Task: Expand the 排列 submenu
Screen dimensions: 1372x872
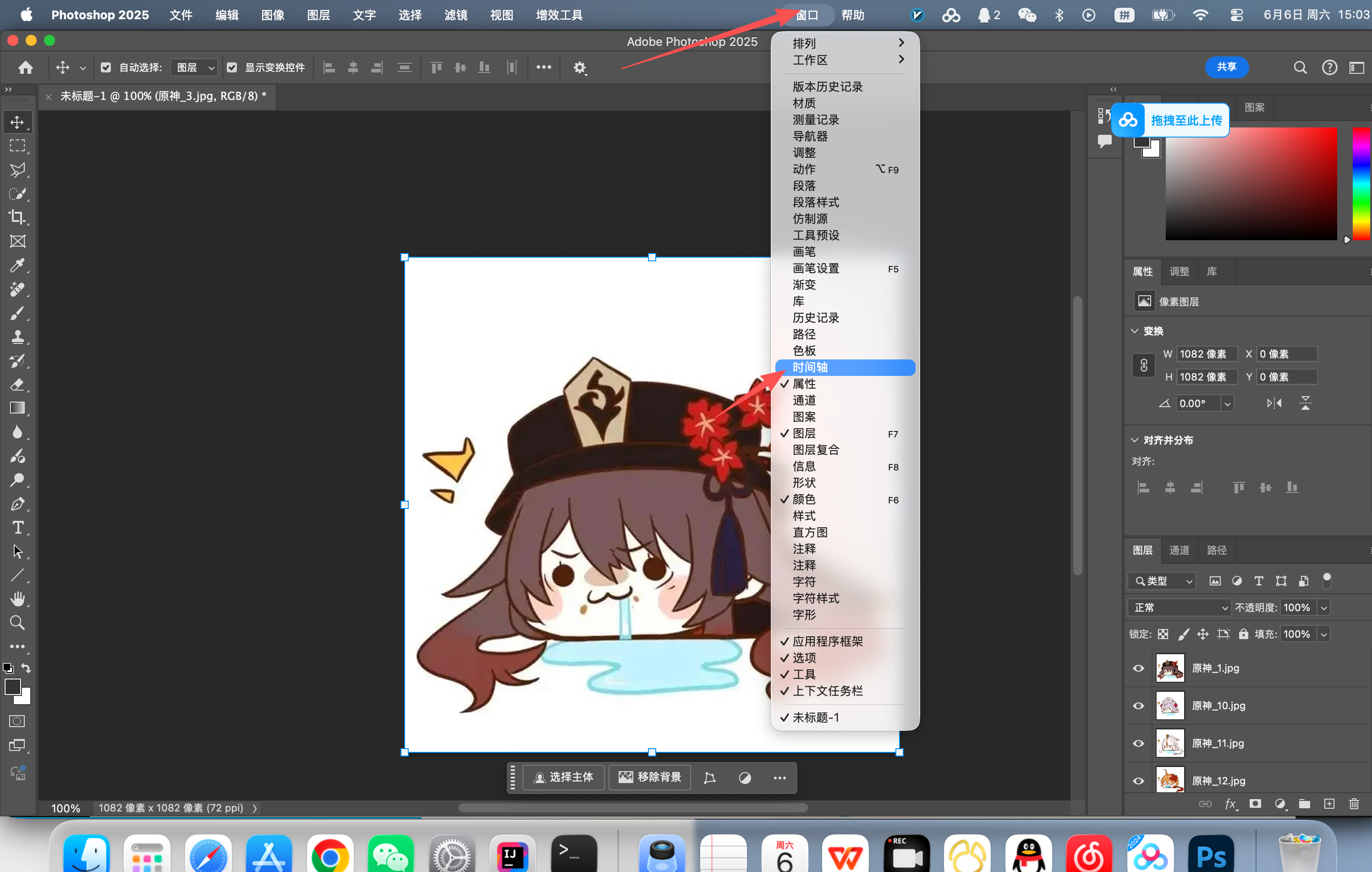Action: tap(845, 43)
